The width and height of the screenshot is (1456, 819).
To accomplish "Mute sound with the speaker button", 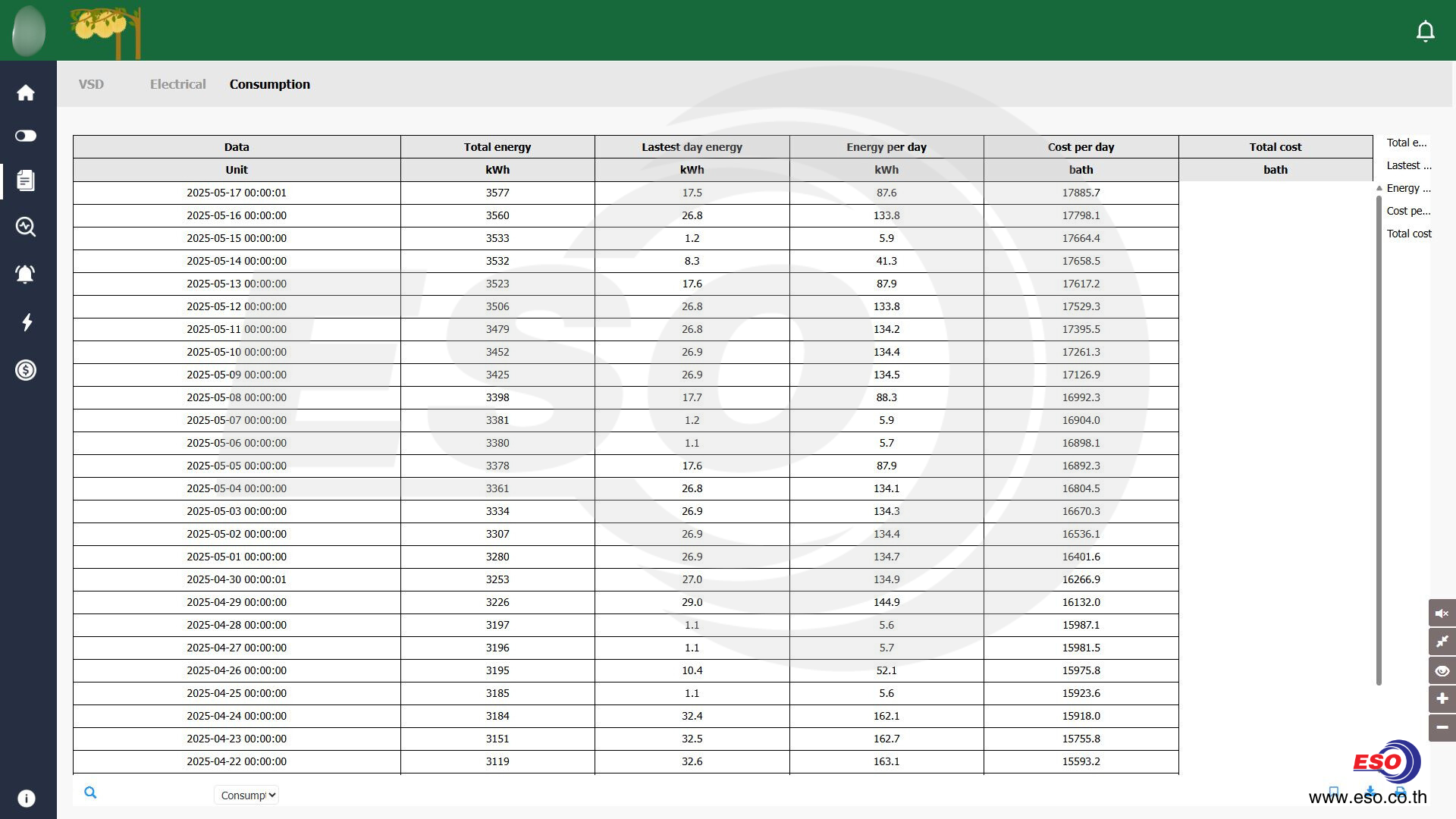I will [1442, 613].
